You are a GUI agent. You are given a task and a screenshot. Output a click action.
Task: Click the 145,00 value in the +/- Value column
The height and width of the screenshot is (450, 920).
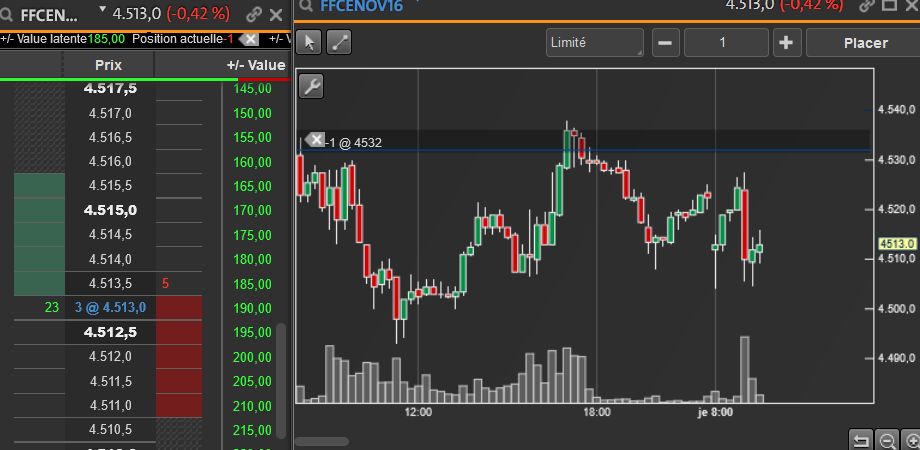pos(252,89)
